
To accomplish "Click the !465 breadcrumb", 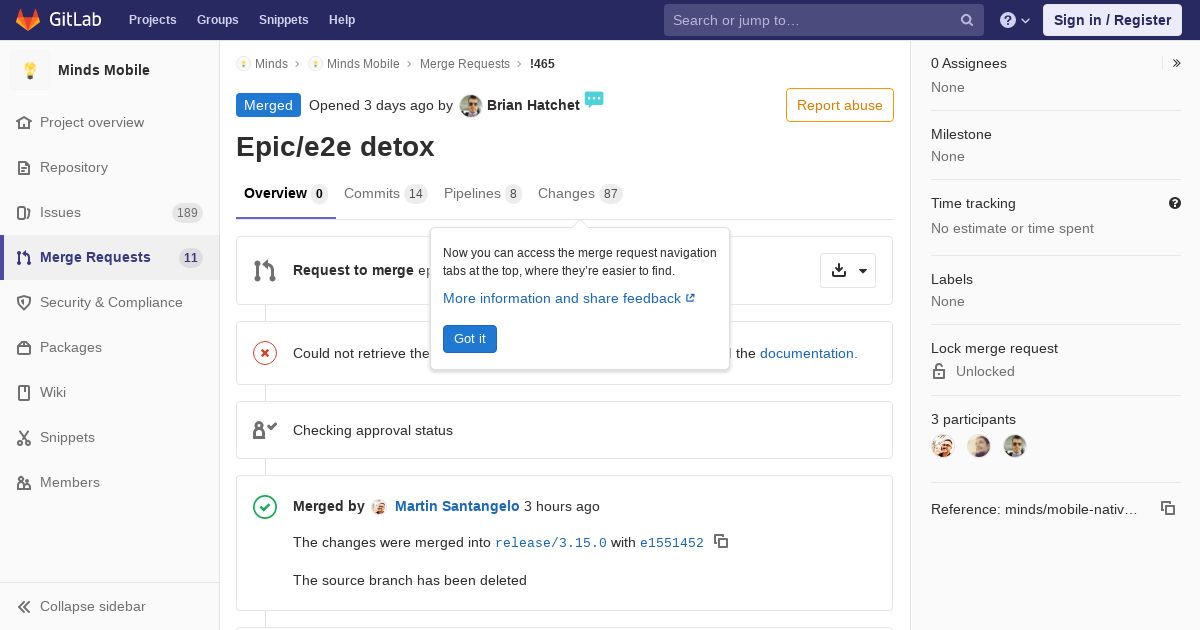I will pos(542,64).
